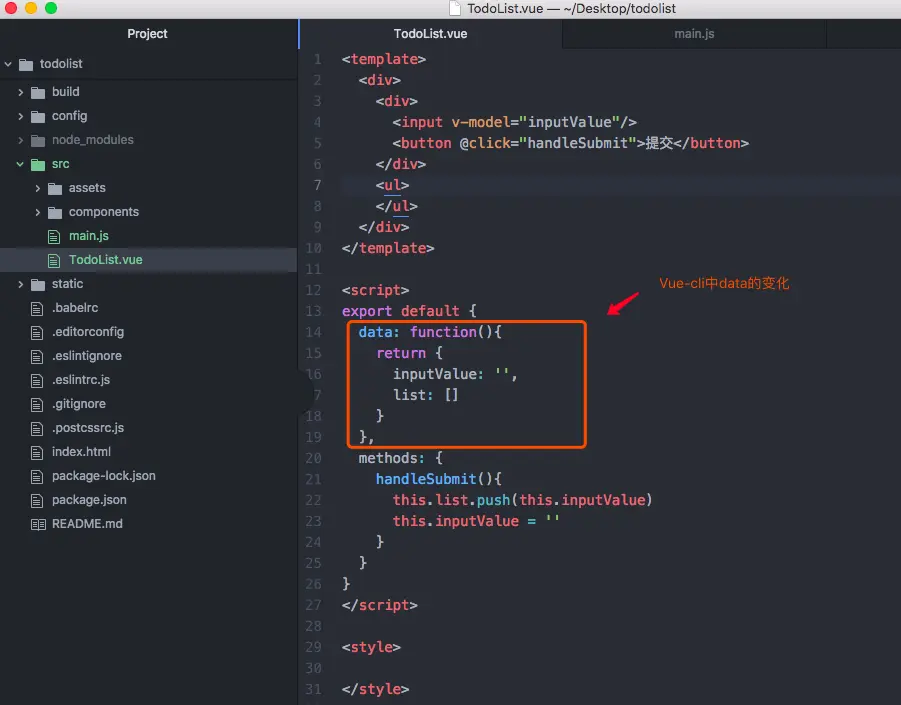Select the node_modules folder label

[93, 140]
